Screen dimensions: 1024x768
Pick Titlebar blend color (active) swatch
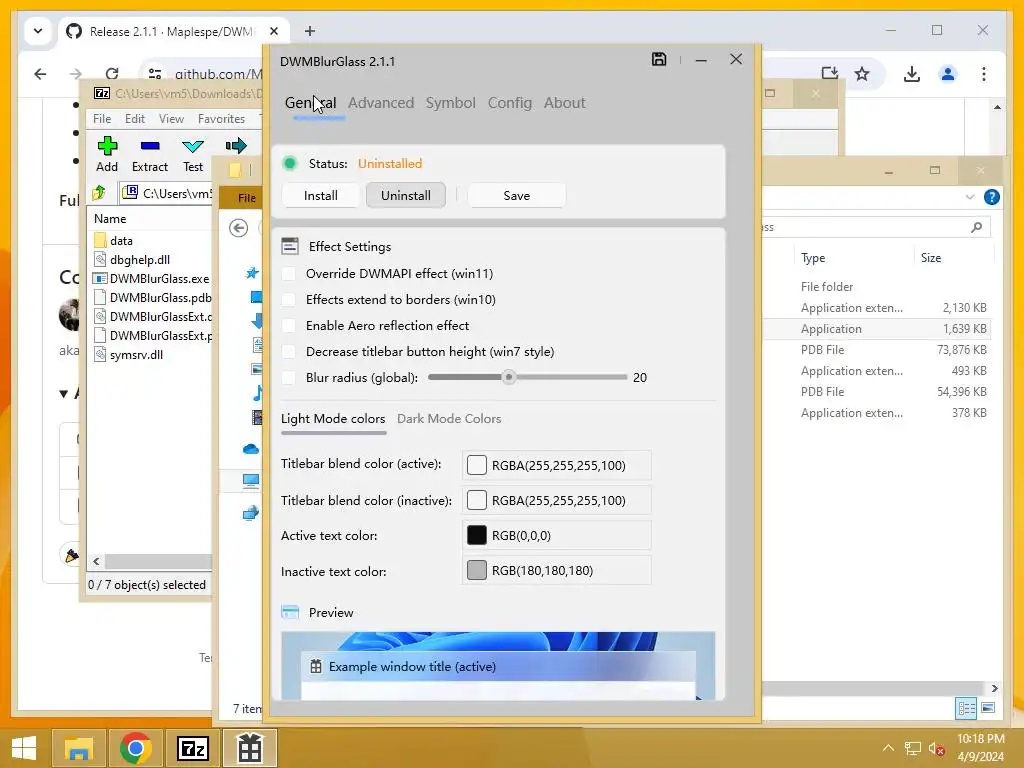click(x=477, y=465)
